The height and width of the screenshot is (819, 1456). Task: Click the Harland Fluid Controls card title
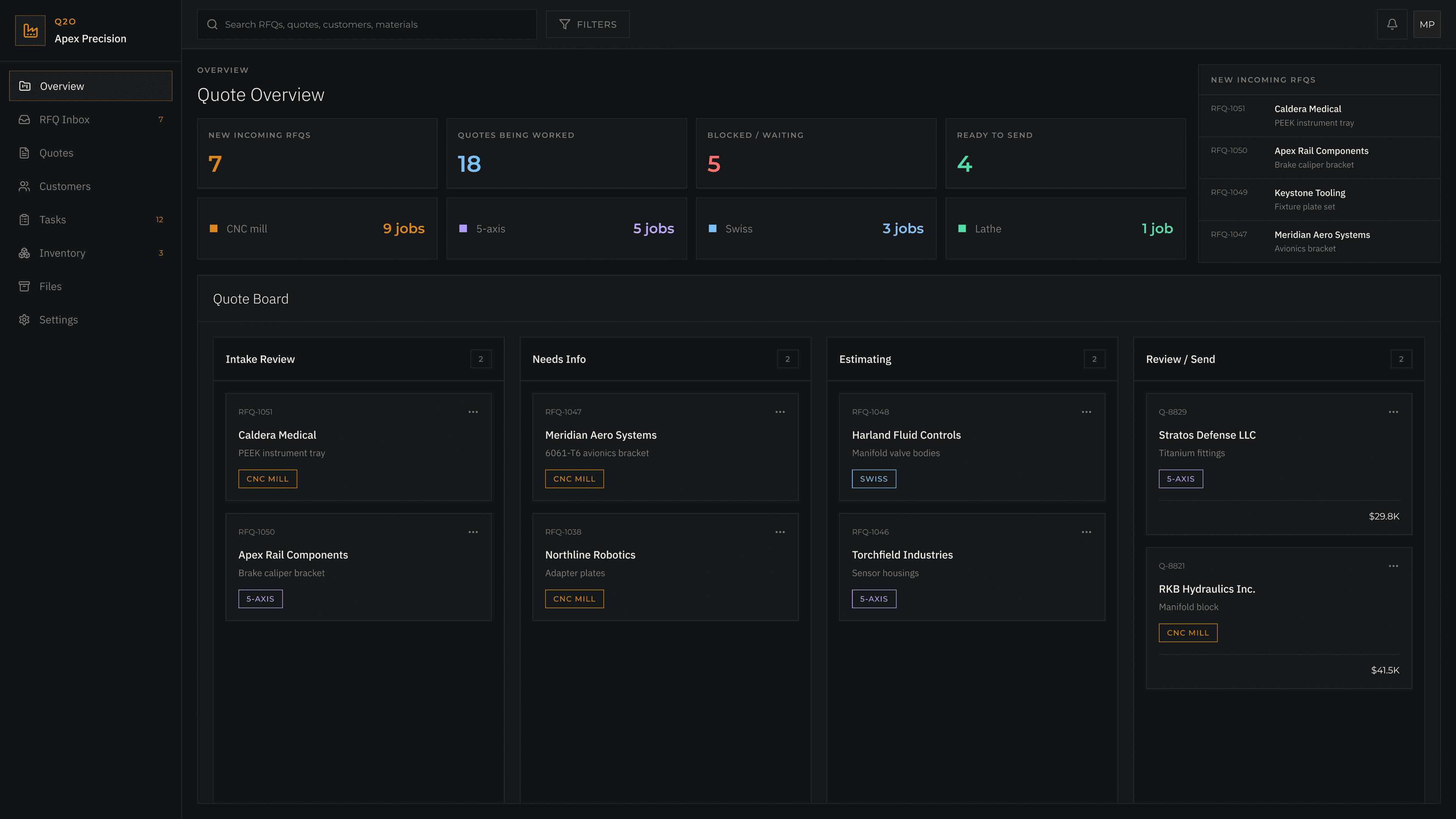click(x=906, y=435)
